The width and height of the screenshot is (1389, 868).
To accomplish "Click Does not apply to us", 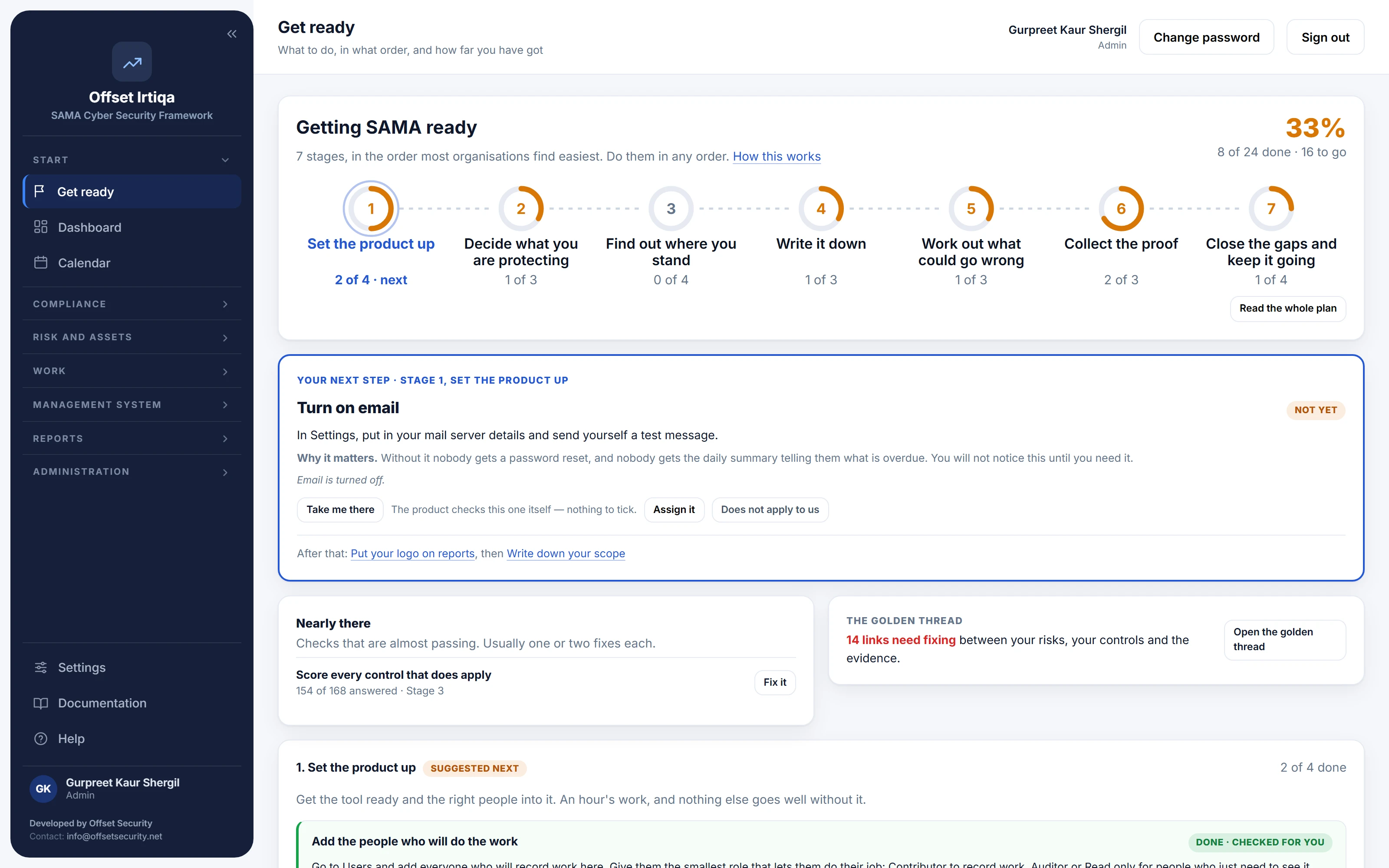I will pyautogui.click(x=770, y=510).
